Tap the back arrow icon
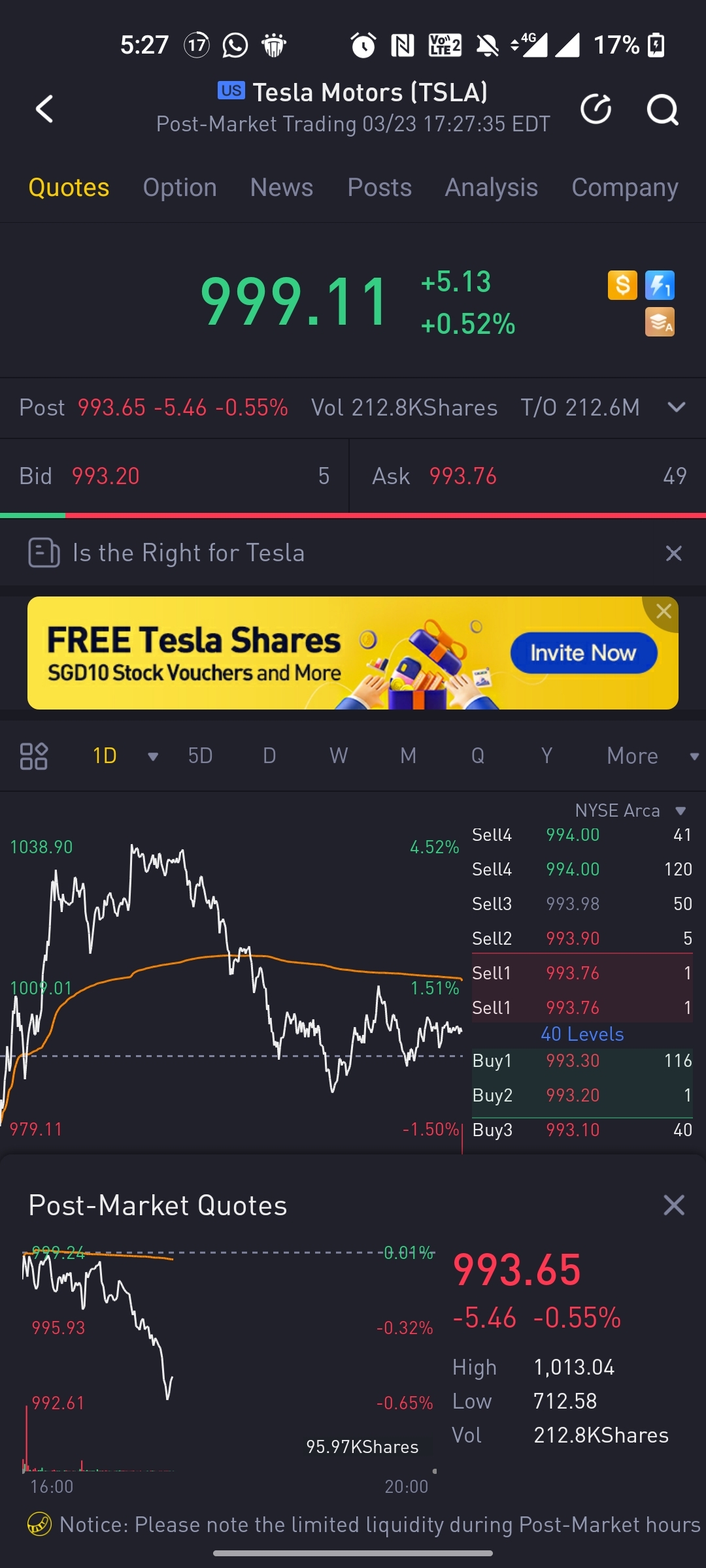This screenshot has height=1568, width=706. pyautogui.click(x=44, y=109)
